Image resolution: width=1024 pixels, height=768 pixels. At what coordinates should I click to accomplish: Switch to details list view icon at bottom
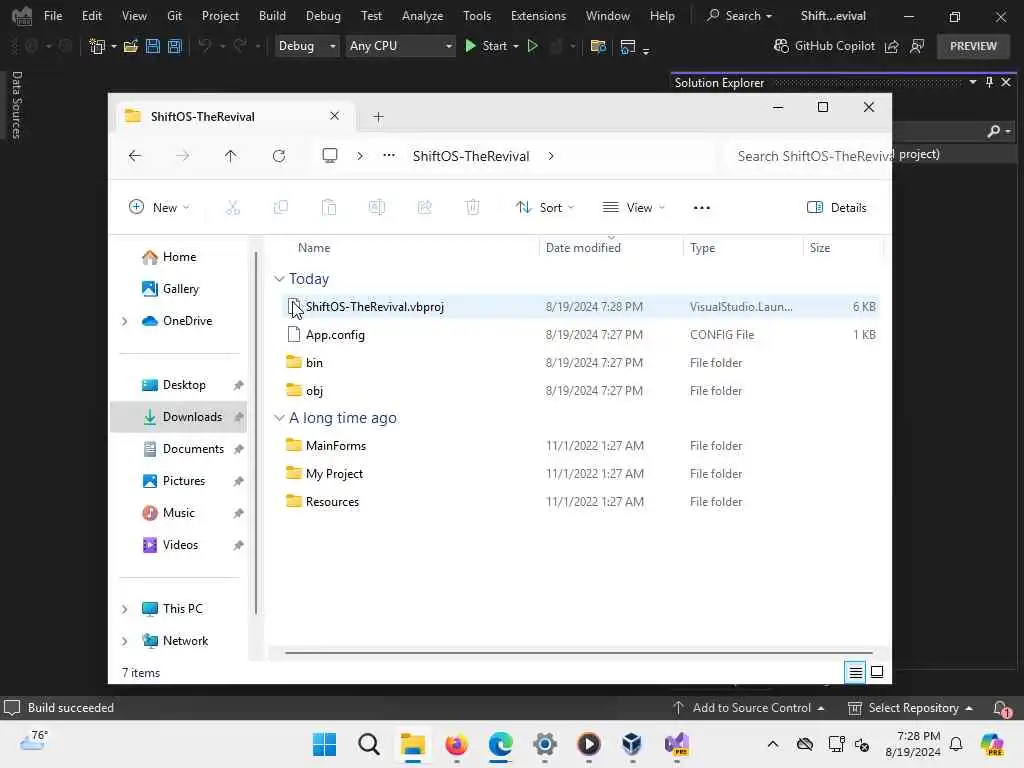855,672
